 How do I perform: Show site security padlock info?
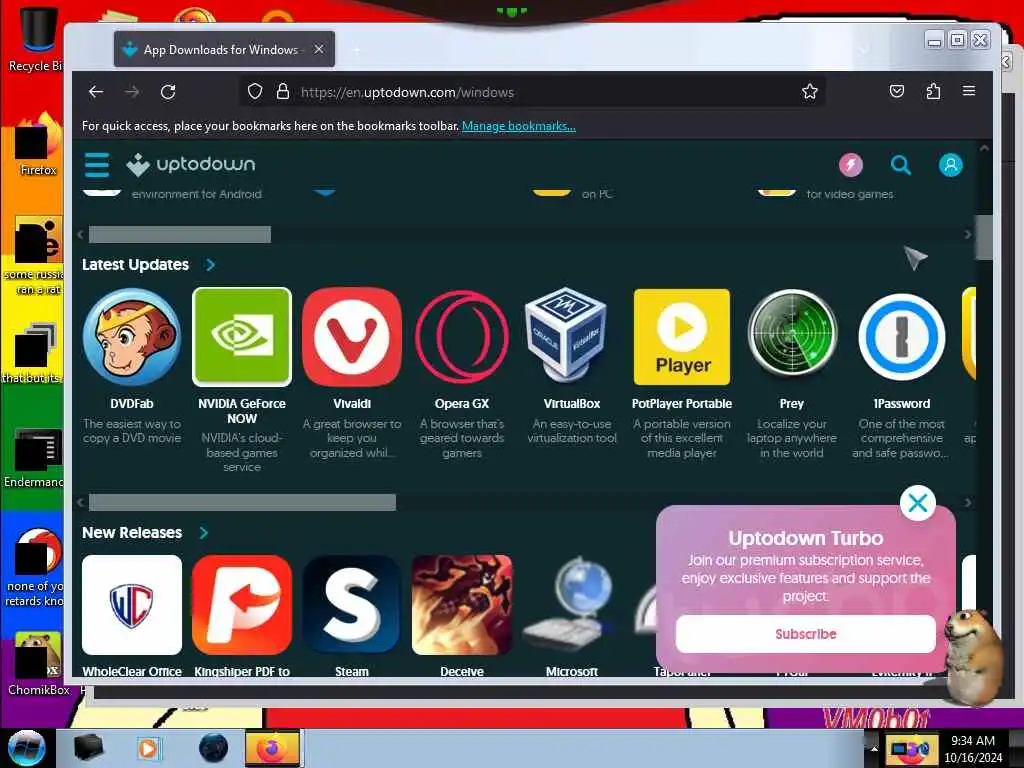tap(283, 92)
